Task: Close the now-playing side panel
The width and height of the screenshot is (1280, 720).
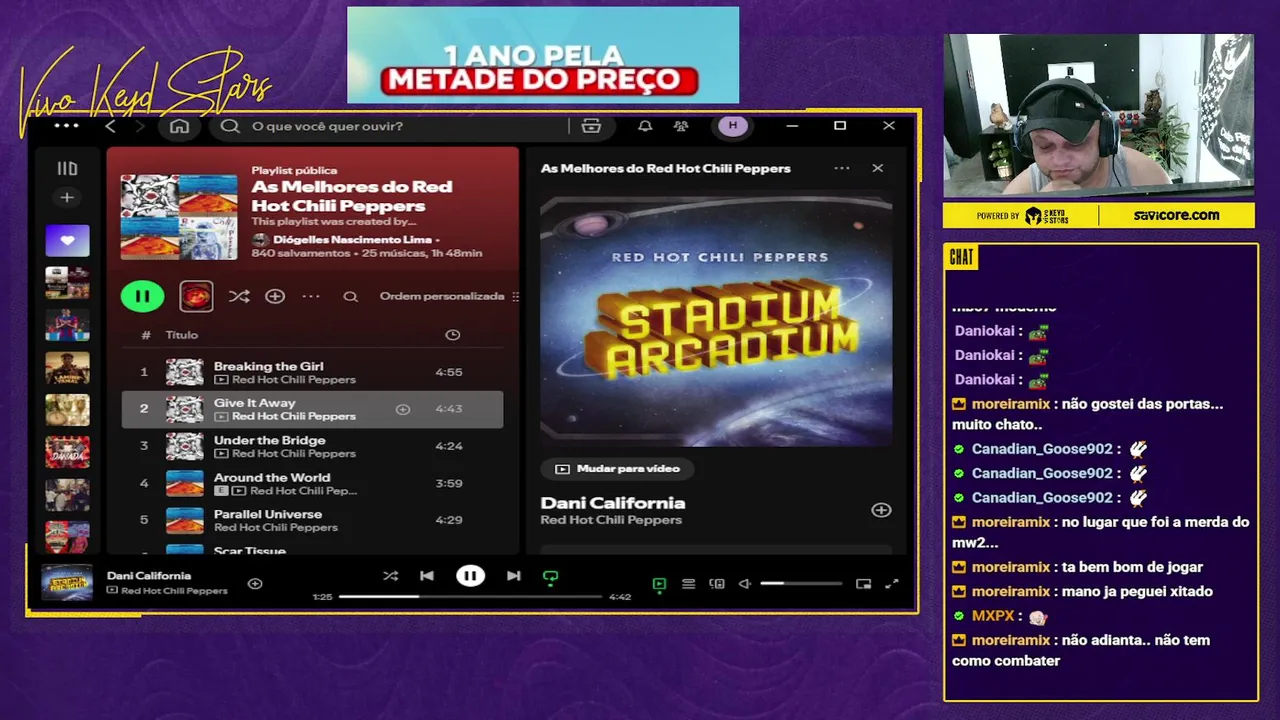Action: [878, 168]
